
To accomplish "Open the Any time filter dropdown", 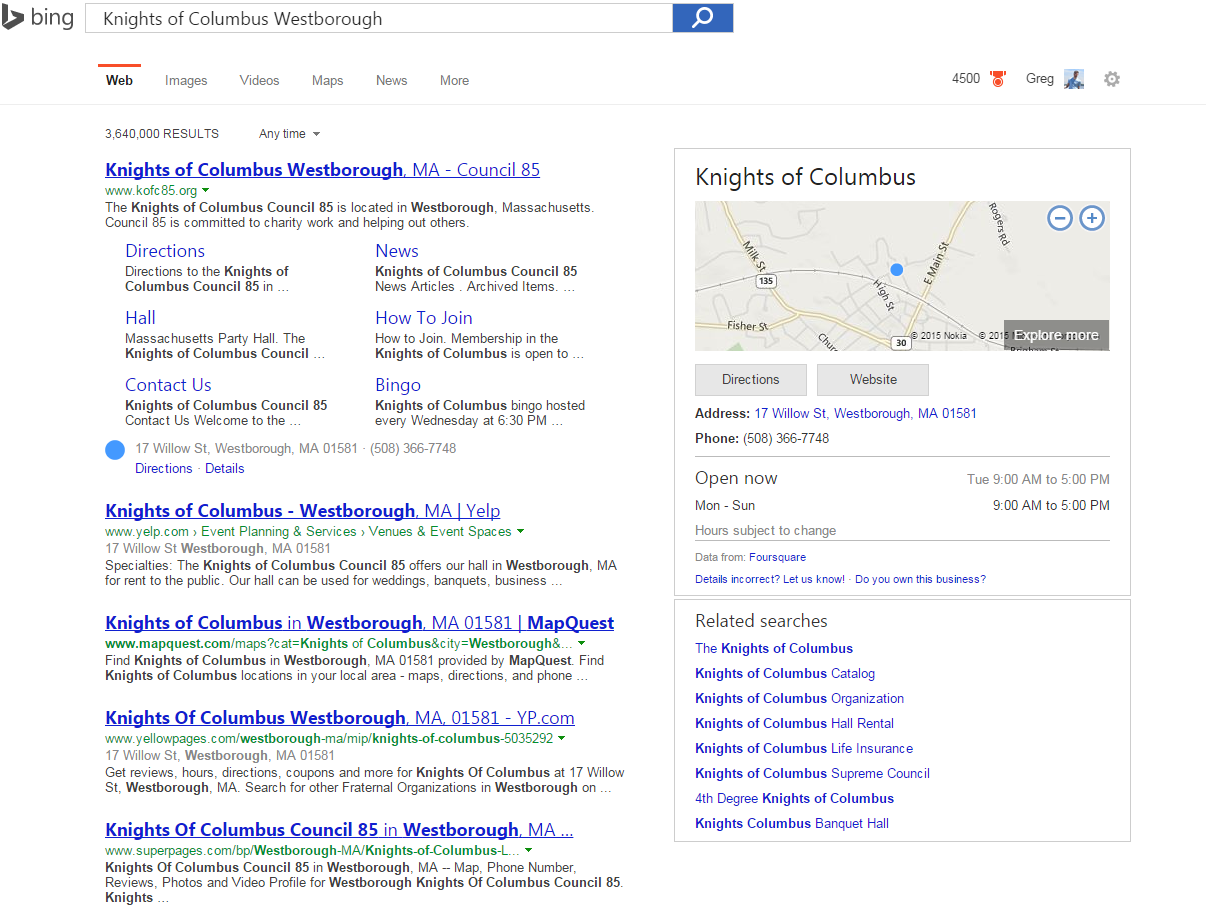I will [289, 134].
